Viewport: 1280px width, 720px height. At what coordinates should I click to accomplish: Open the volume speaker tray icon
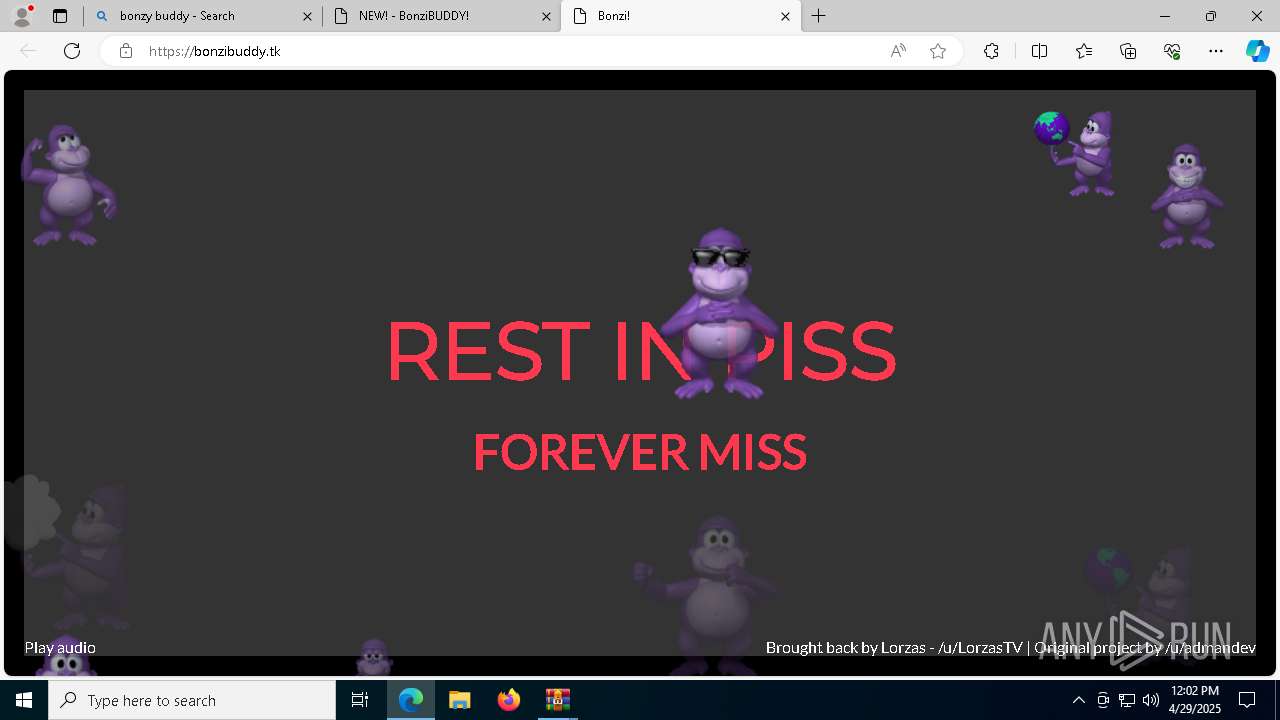point(1151,700)
